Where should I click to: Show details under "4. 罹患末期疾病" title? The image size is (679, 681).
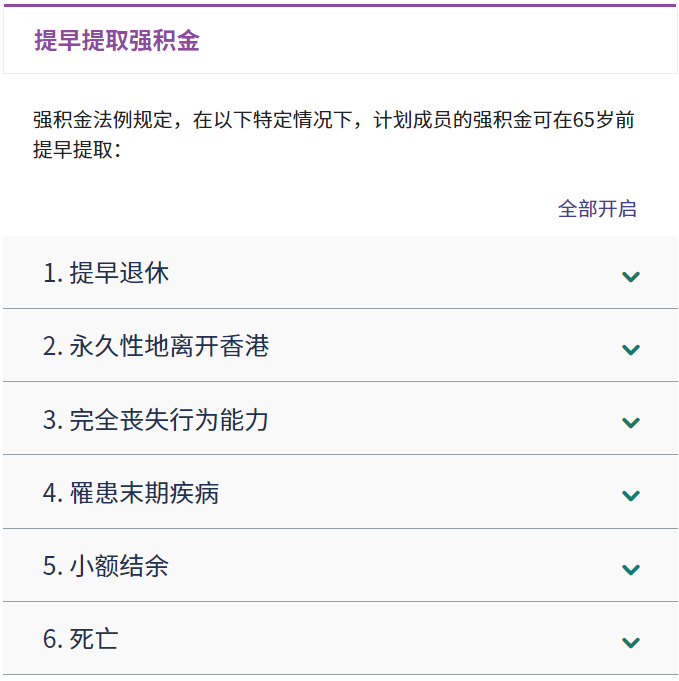coord(131,492)
